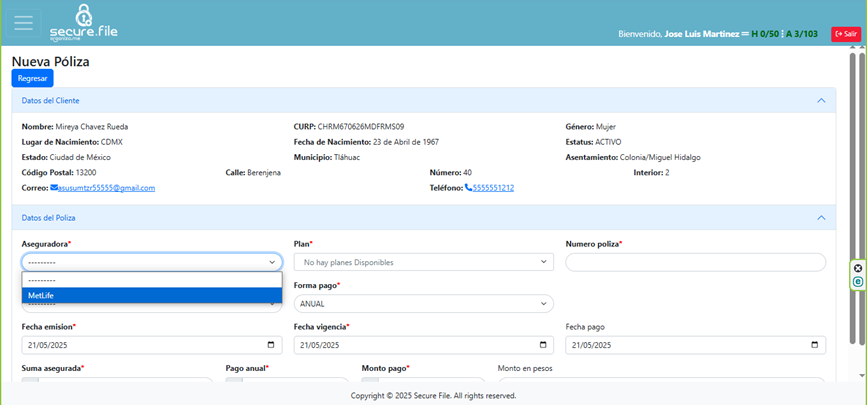This screenshot has width=867, height=405.
Task: Click the phone icon next to Teléfono
Action: coord(468,188)
